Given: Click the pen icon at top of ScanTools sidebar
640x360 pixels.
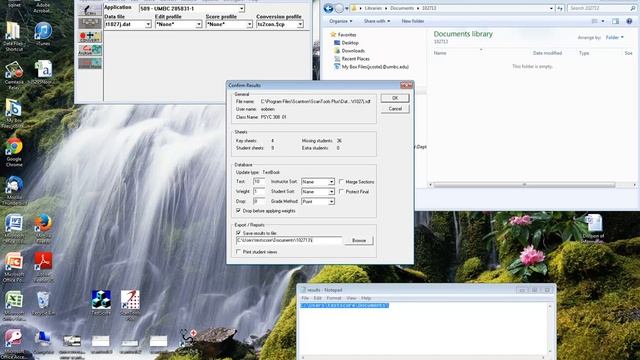Looking at the screenshot, I should 90,10.
